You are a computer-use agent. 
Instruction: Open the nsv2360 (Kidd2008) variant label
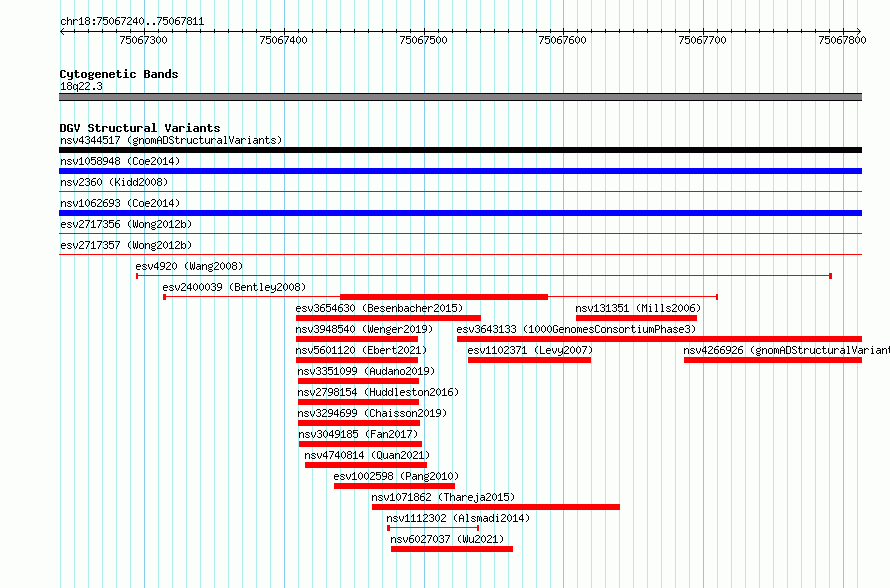[x=114, y=182]
